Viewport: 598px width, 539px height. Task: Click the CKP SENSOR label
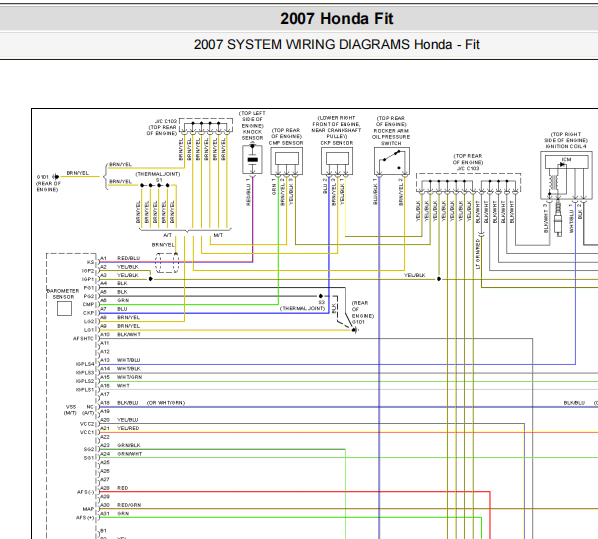click(337, 143)
